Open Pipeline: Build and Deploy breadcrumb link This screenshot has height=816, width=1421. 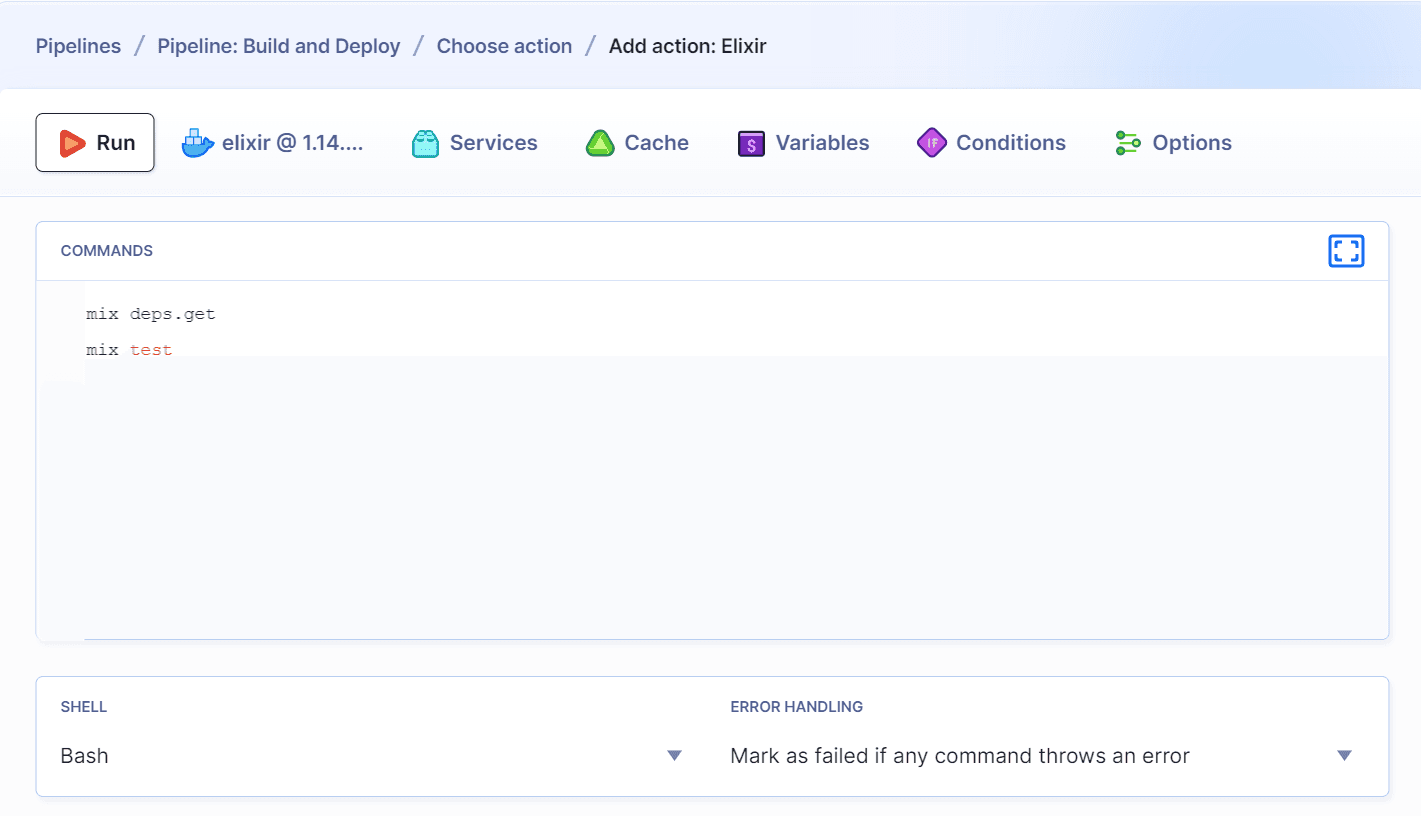pyautogui.click(x=278, y=45)
